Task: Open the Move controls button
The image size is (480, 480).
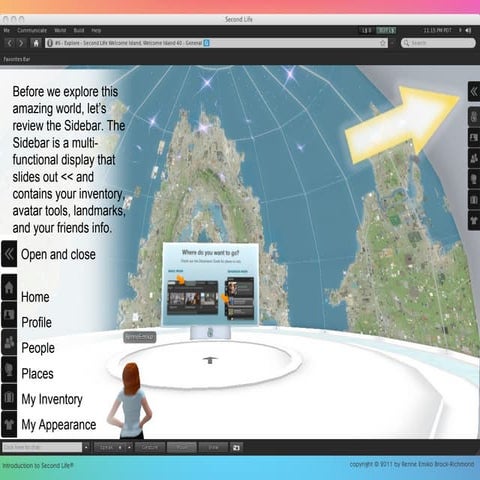Action: (182, 447)
